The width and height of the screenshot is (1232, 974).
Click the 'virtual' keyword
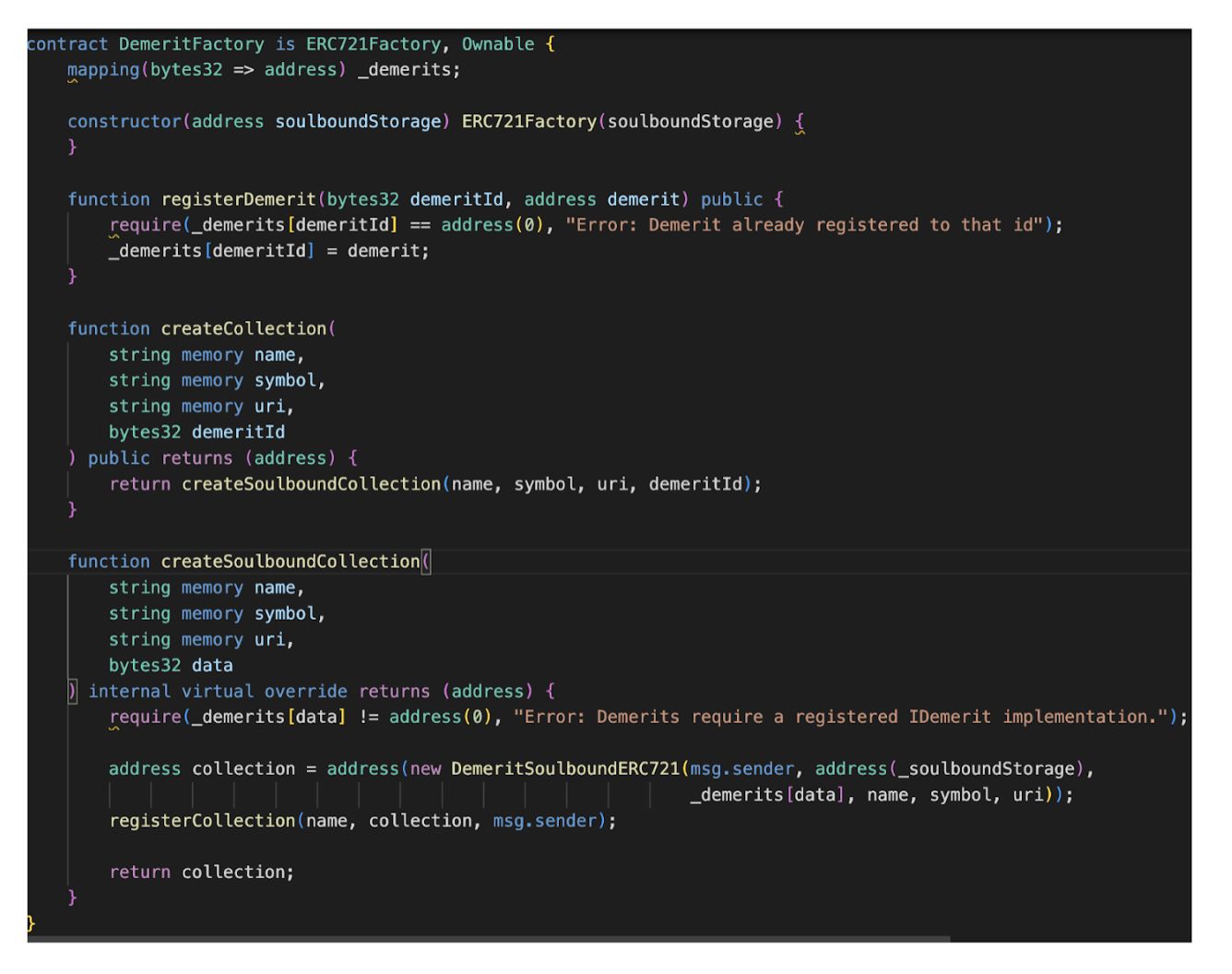point(218,691)
